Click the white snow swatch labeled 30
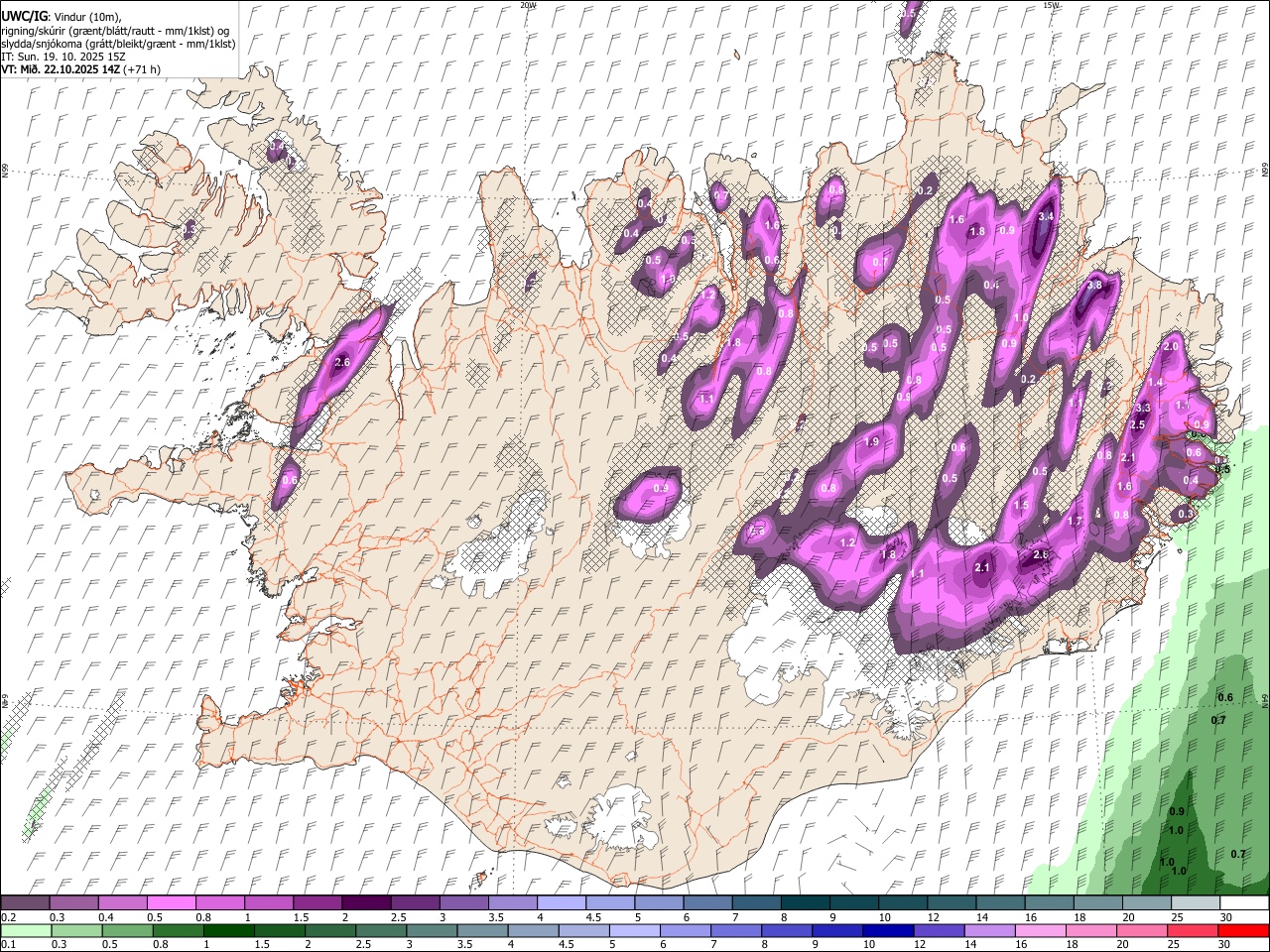Viewport: 1270px width, 952px height. click(x=1243, y=902)
